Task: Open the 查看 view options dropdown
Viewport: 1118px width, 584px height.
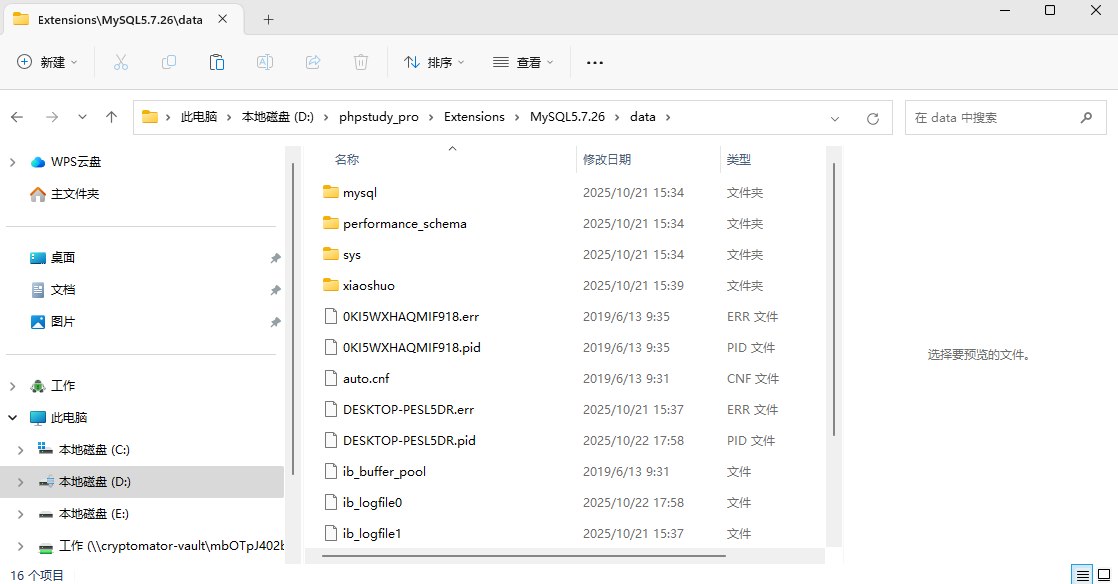Action: coord(521,62)
